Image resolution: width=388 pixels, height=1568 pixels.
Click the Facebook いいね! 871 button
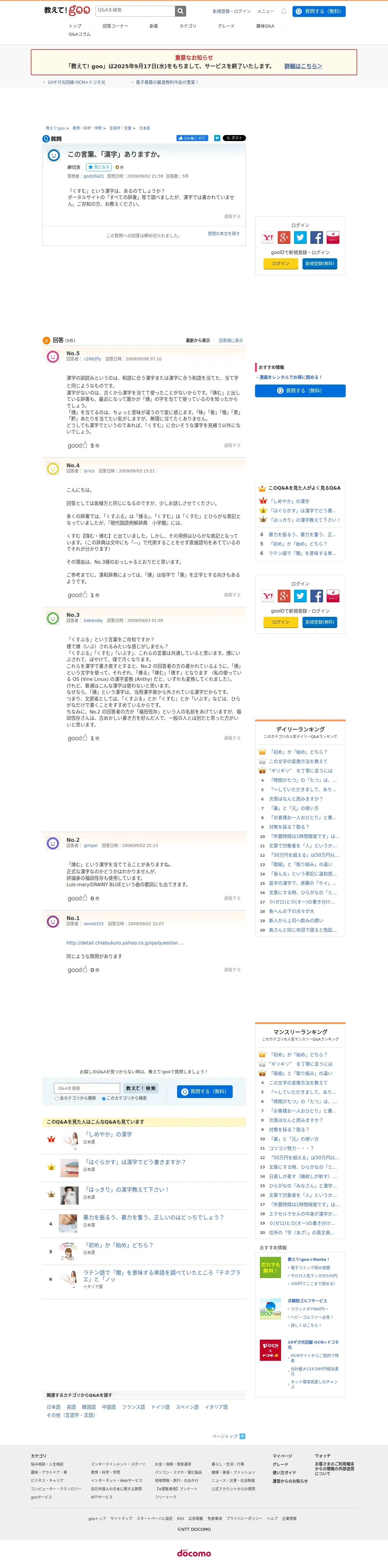tap(192, 138)
